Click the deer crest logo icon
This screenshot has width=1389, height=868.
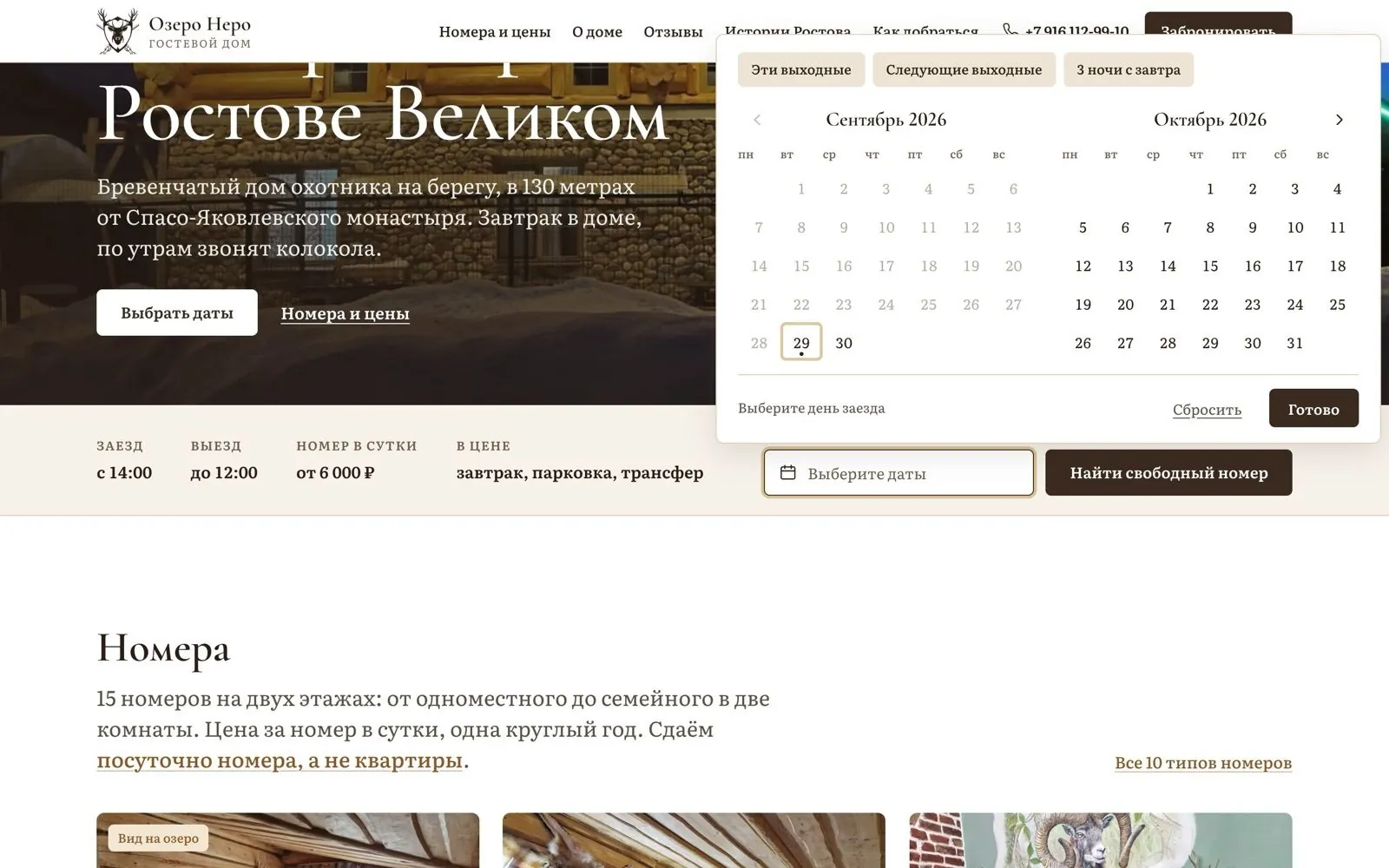pos(117,31)
